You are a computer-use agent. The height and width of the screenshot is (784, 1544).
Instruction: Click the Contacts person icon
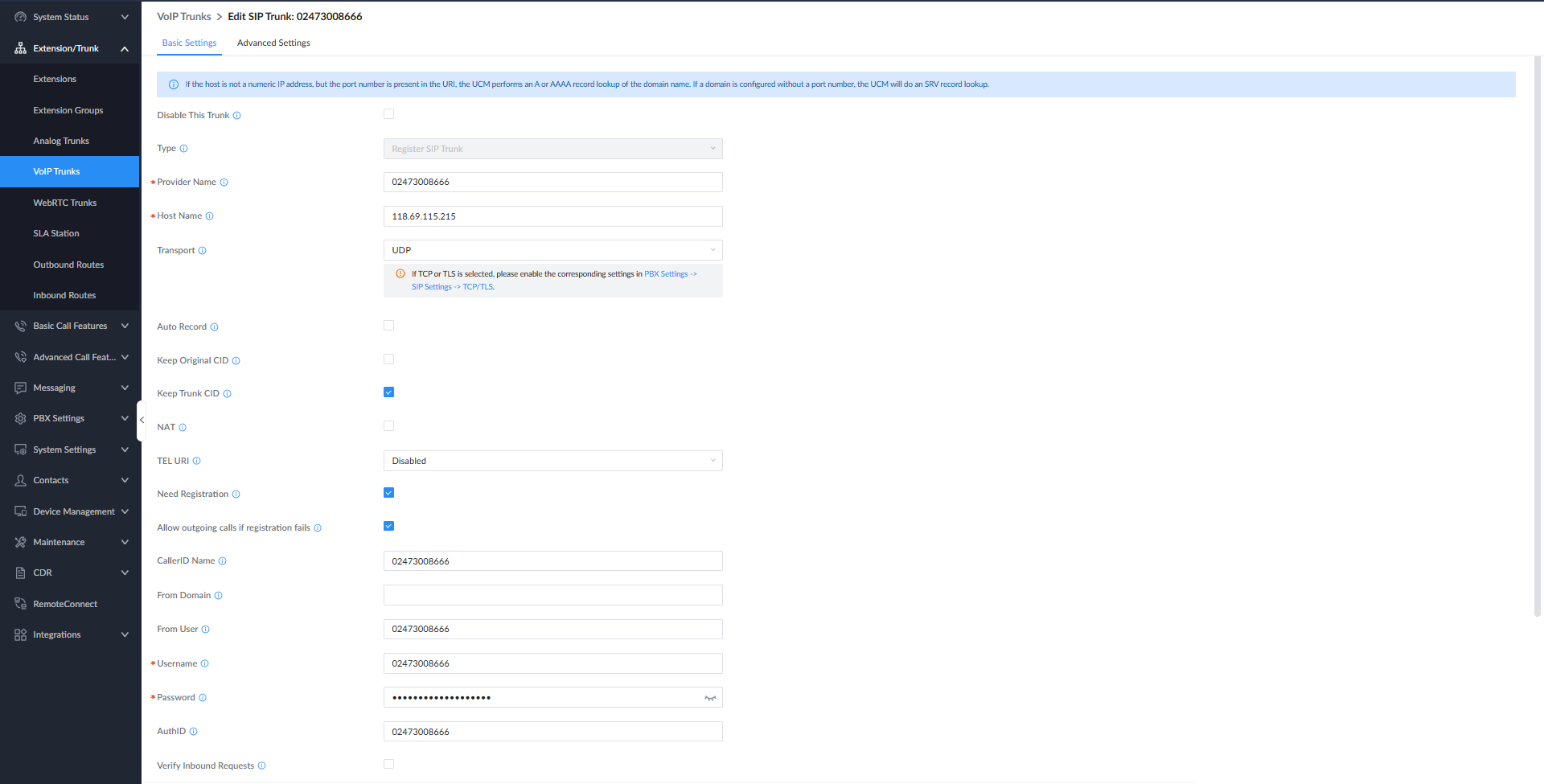point(20,480)
